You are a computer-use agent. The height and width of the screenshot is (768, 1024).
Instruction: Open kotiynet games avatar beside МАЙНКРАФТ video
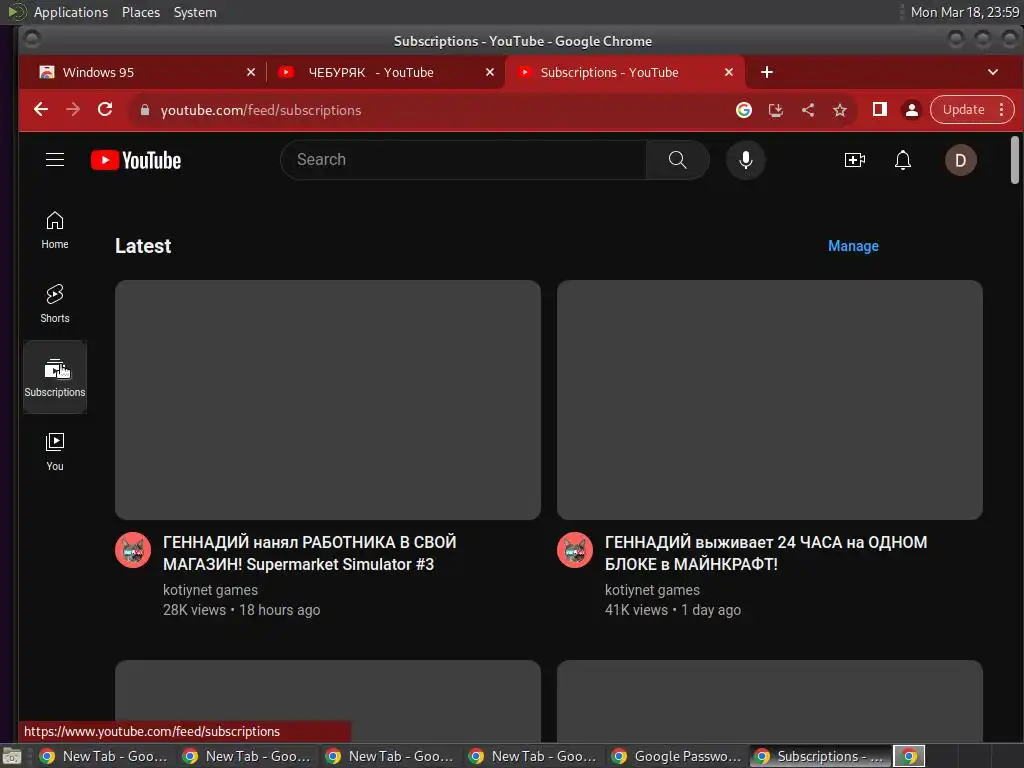[575, 550]
